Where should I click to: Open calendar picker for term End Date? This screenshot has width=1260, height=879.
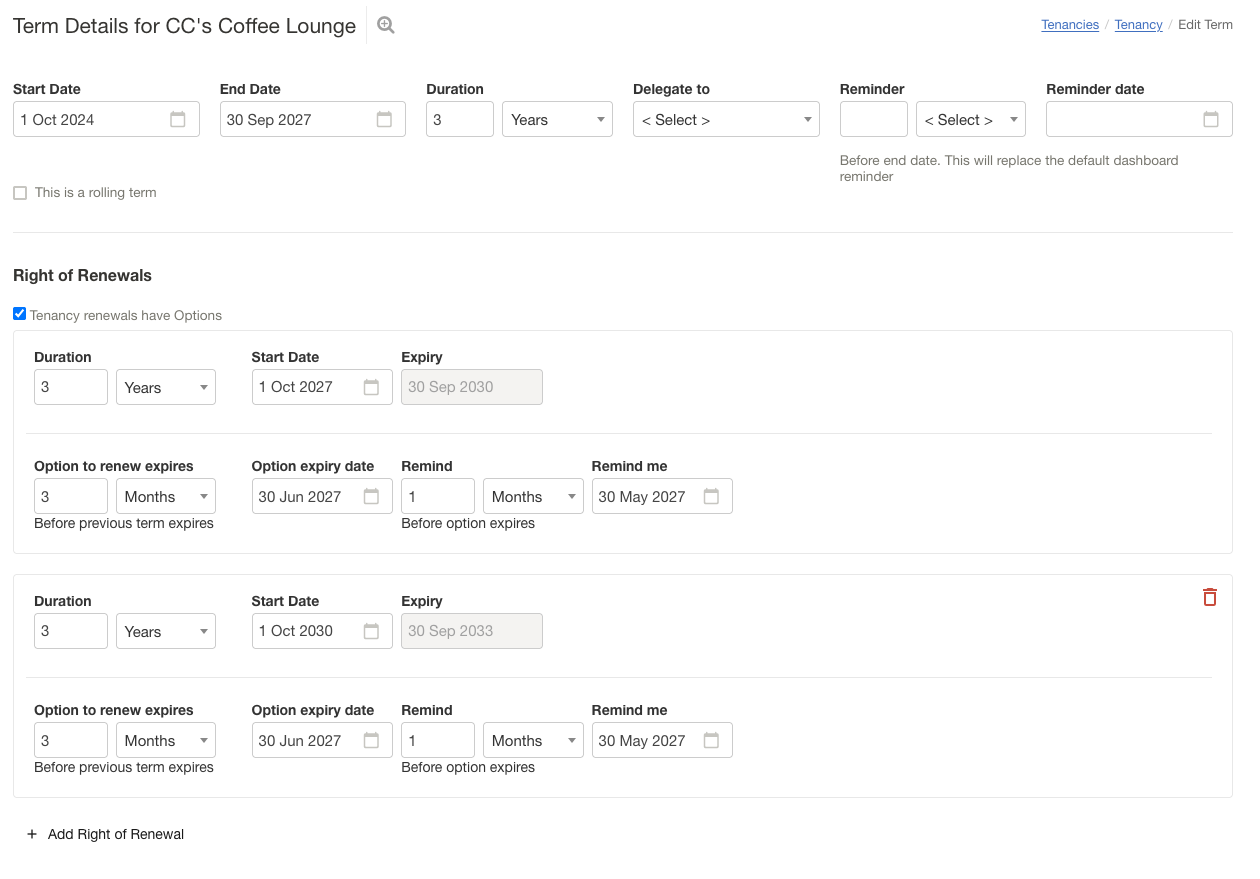click(384, 120)
